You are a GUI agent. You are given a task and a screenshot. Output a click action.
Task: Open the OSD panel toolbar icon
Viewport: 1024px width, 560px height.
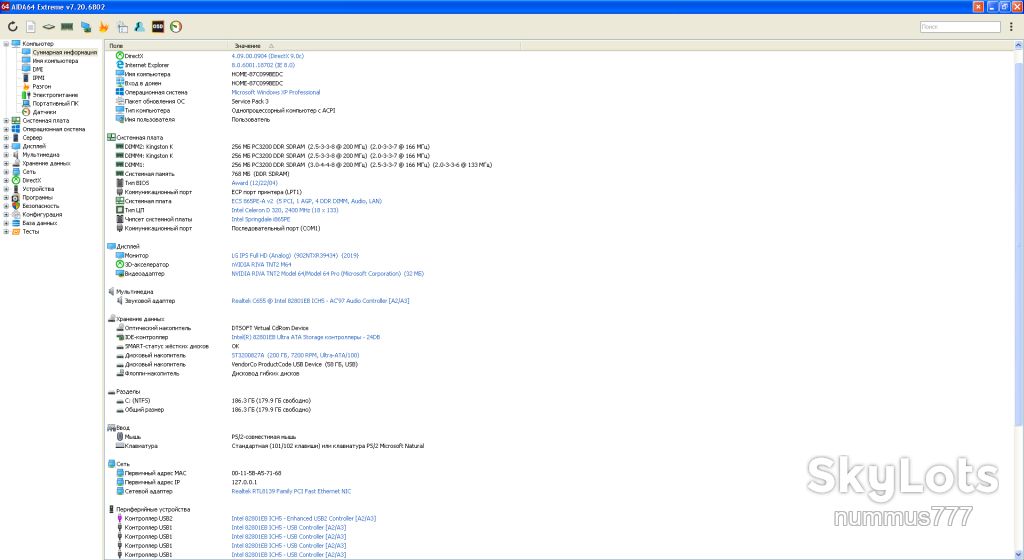[158, 27]
